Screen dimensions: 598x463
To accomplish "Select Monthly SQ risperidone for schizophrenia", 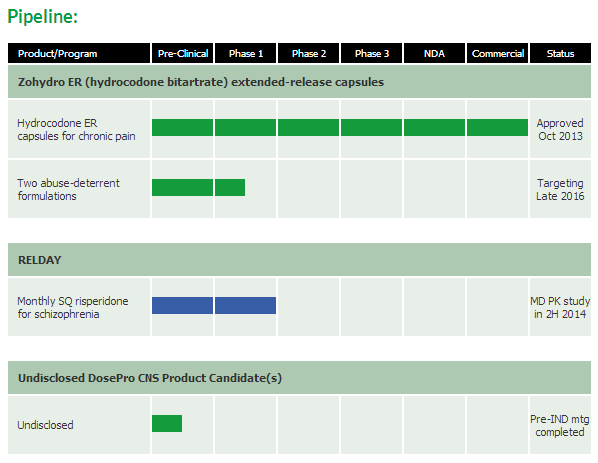I will tap(73, 307).
